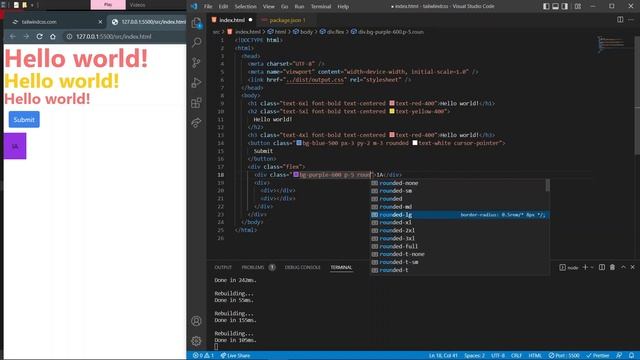Click the errors and warnings status item
This screenshot has height=360, width=640.
tap(203, 356)
